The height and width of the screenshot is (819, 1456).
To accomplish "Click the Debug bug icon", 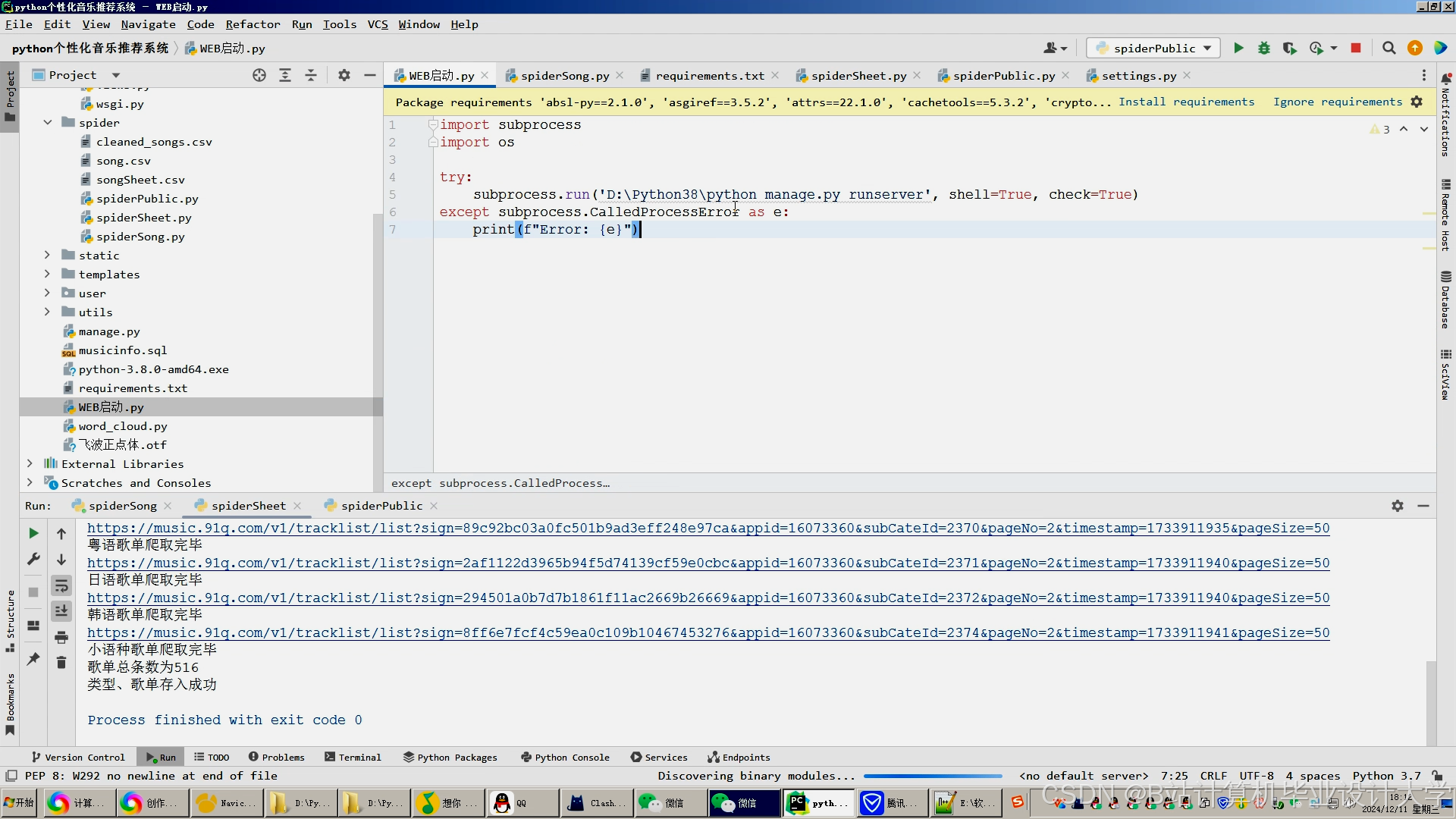I will click(1263, 48).
